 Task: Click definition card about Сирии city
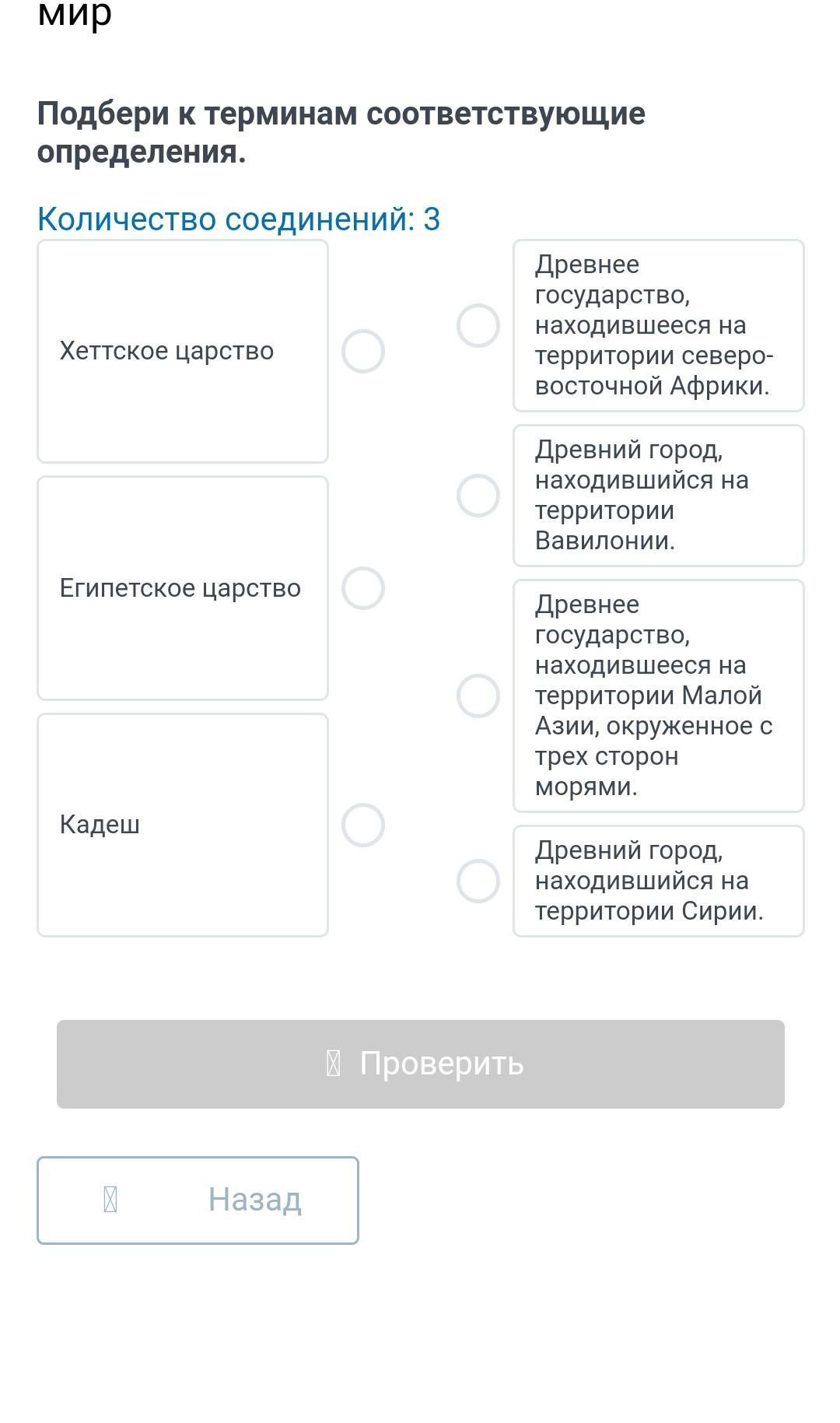(x=659, y=881)
